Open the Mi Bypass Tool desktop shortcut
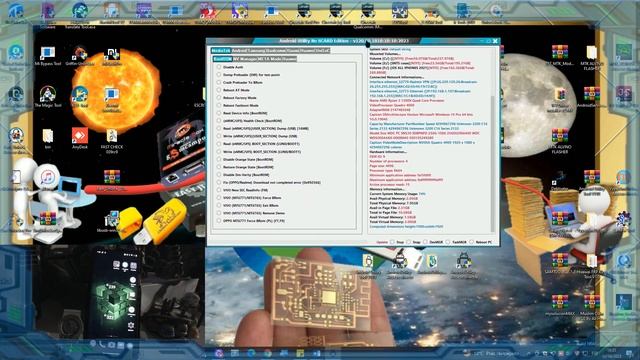640x360 pixels. point(47,56)
